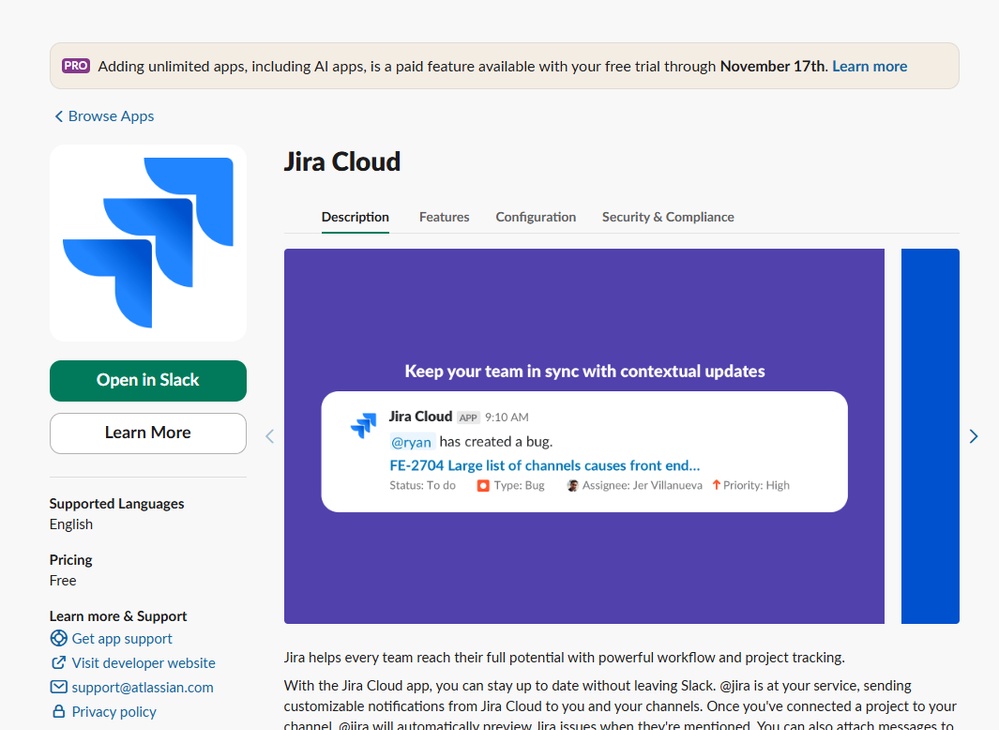Screen dimensions: 999x730
Task: Click the back chevron beside Browse Apps
Action: pos(59,116)
